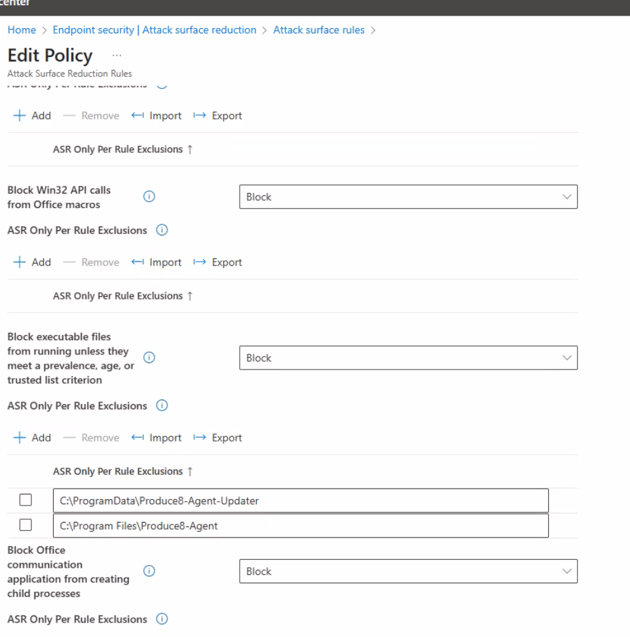
Task: Open Block Office communication application dropdown
Action: (408, 571)
